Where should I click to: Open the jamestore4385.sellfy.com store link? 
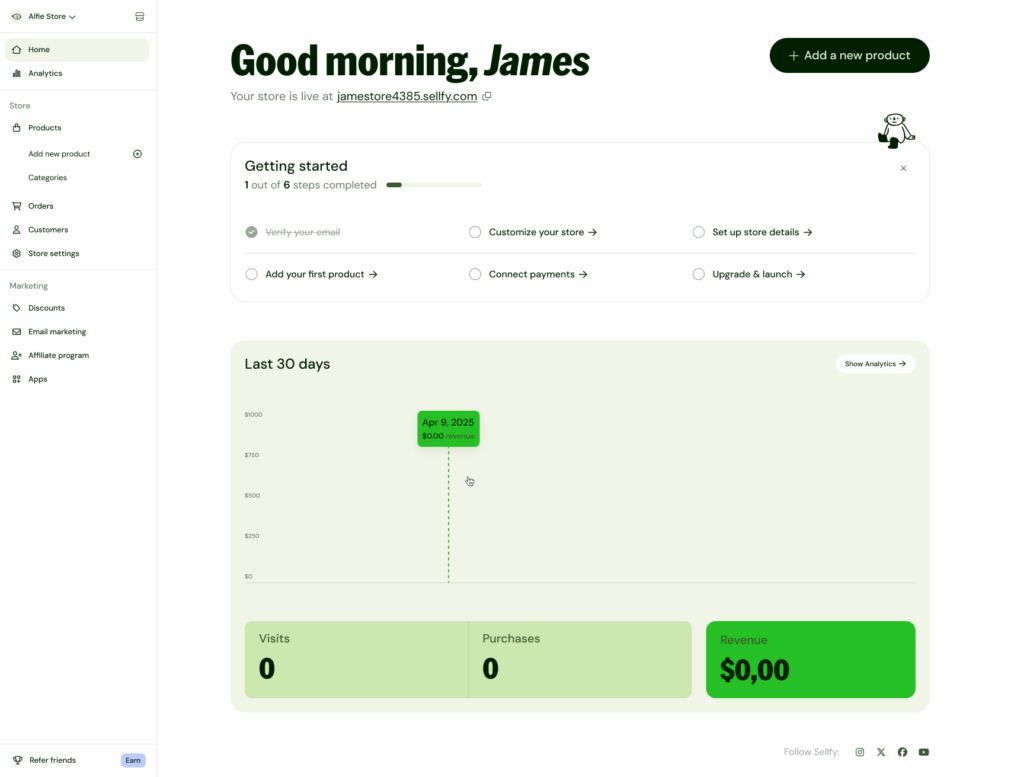pos(406,96)
